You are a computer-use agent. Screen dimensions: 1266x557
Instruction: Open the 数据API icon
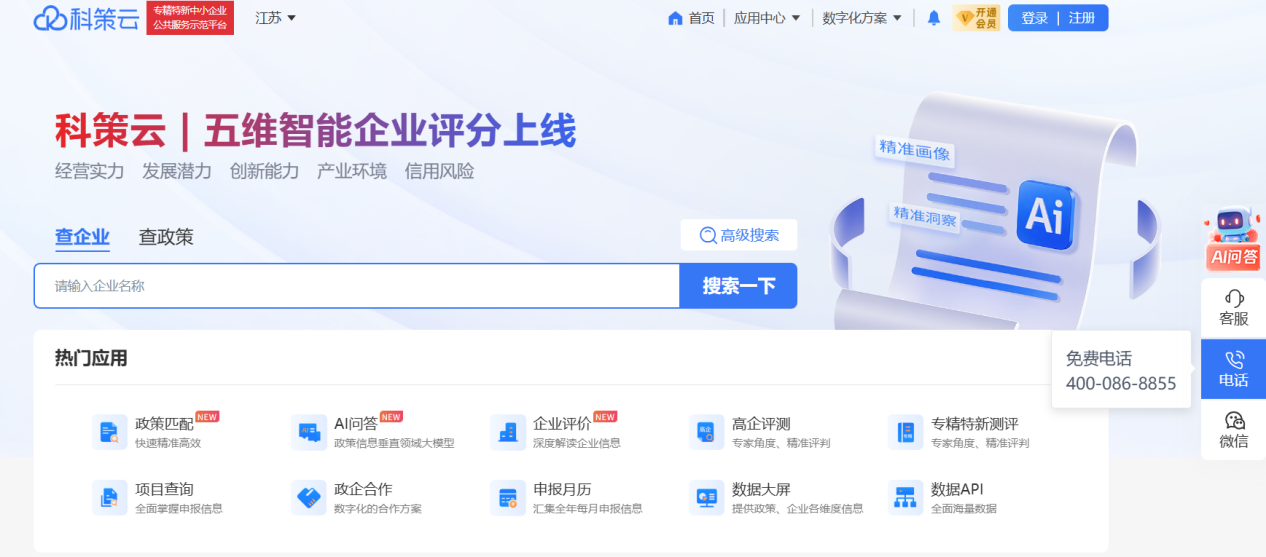point(905,497)
